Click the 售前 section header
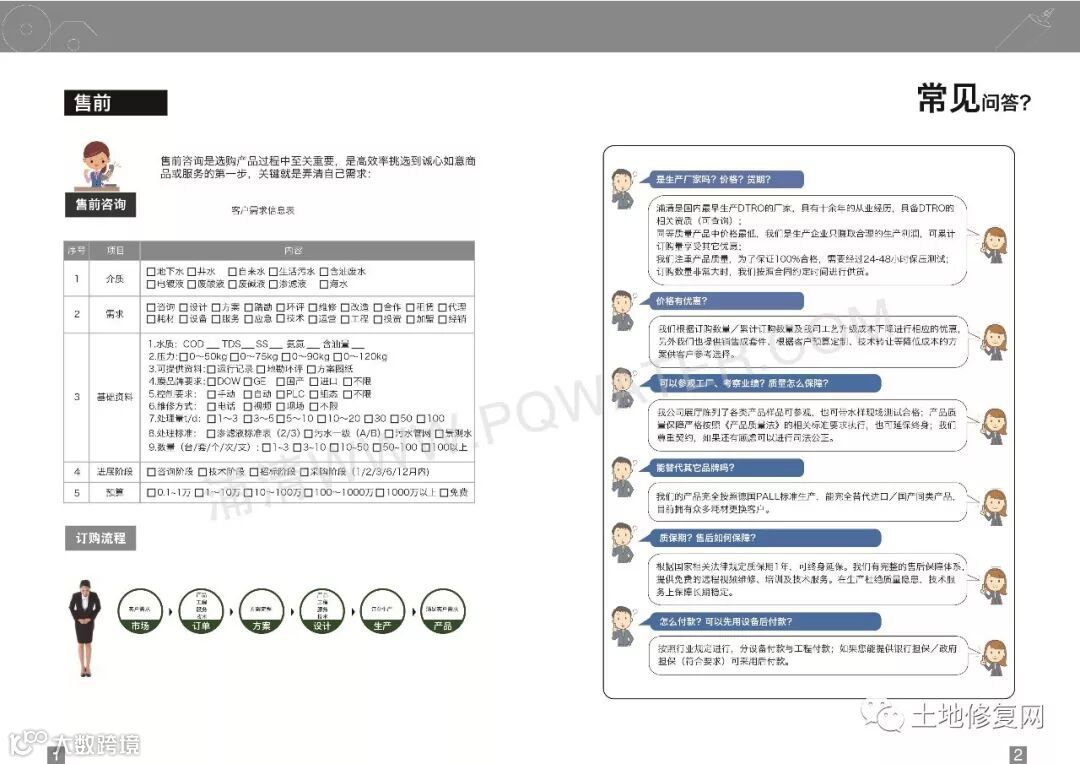The height and width of the screenshot is (764, 1080). (116, 103)
